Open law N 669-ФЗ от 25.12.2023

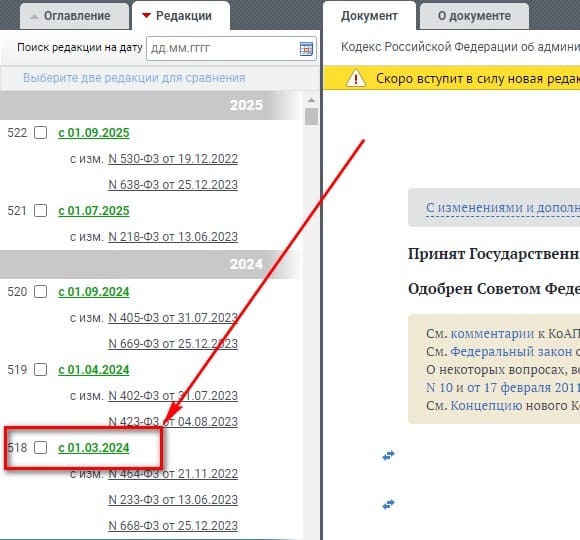(x=173, y=344)
